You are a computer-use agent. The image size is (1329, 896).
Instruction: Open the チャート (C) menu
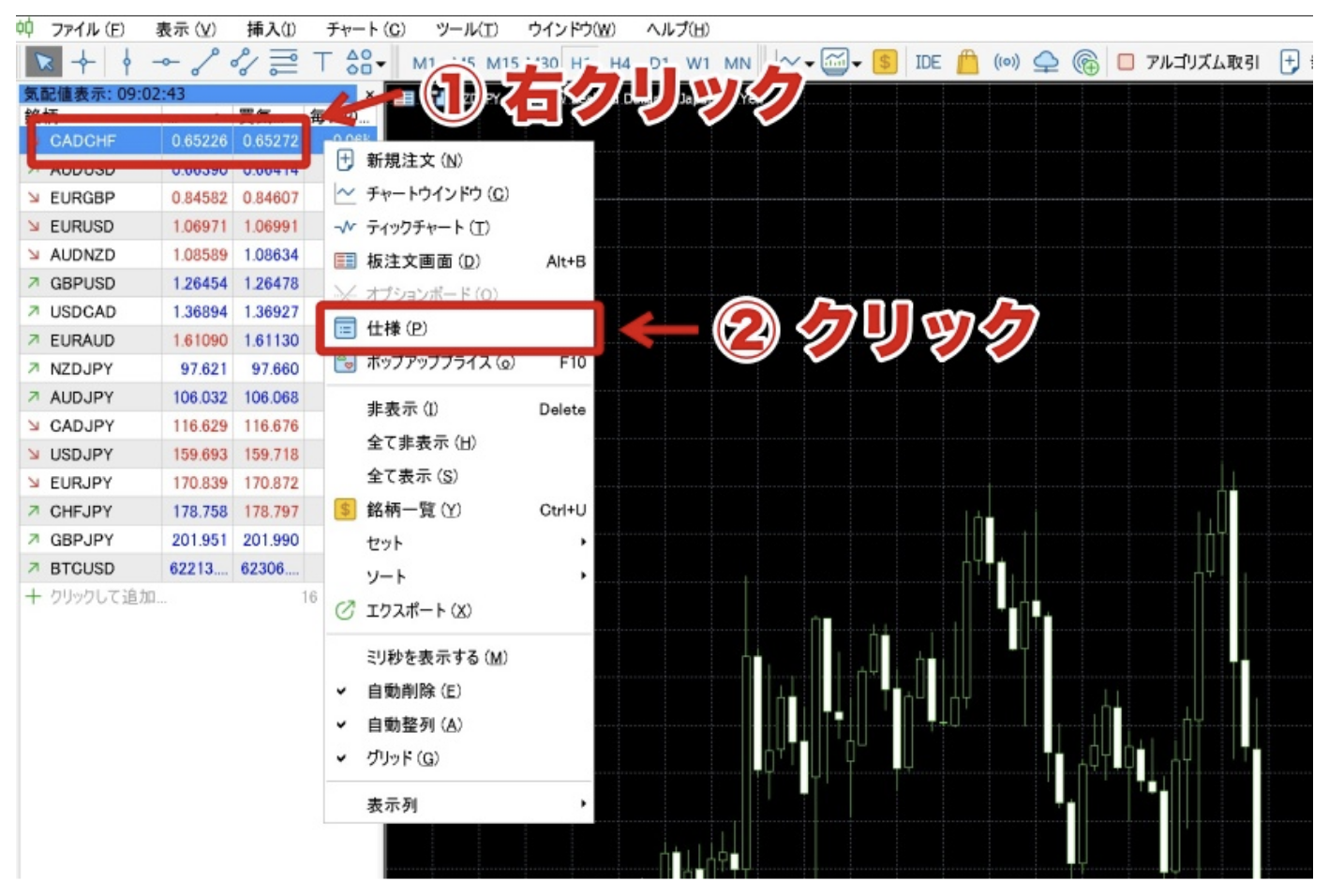(365, 29)
